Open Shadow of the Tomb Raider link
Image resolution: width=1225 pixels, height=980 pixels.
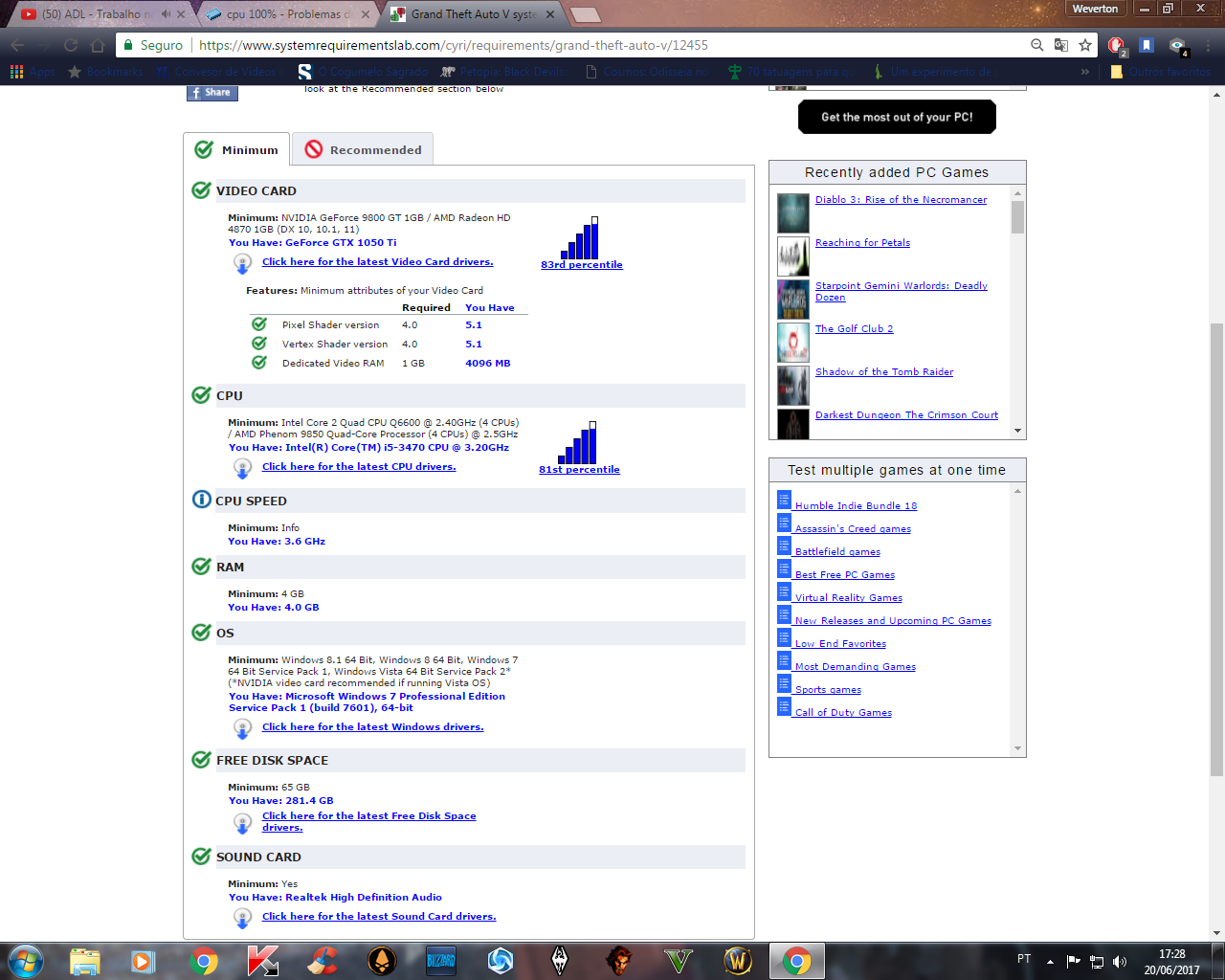point(884,371)
